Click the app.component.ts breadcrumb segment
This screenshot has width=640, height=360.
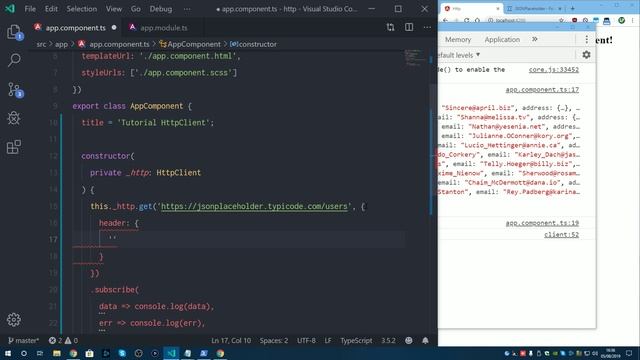[x=114, y=44]
